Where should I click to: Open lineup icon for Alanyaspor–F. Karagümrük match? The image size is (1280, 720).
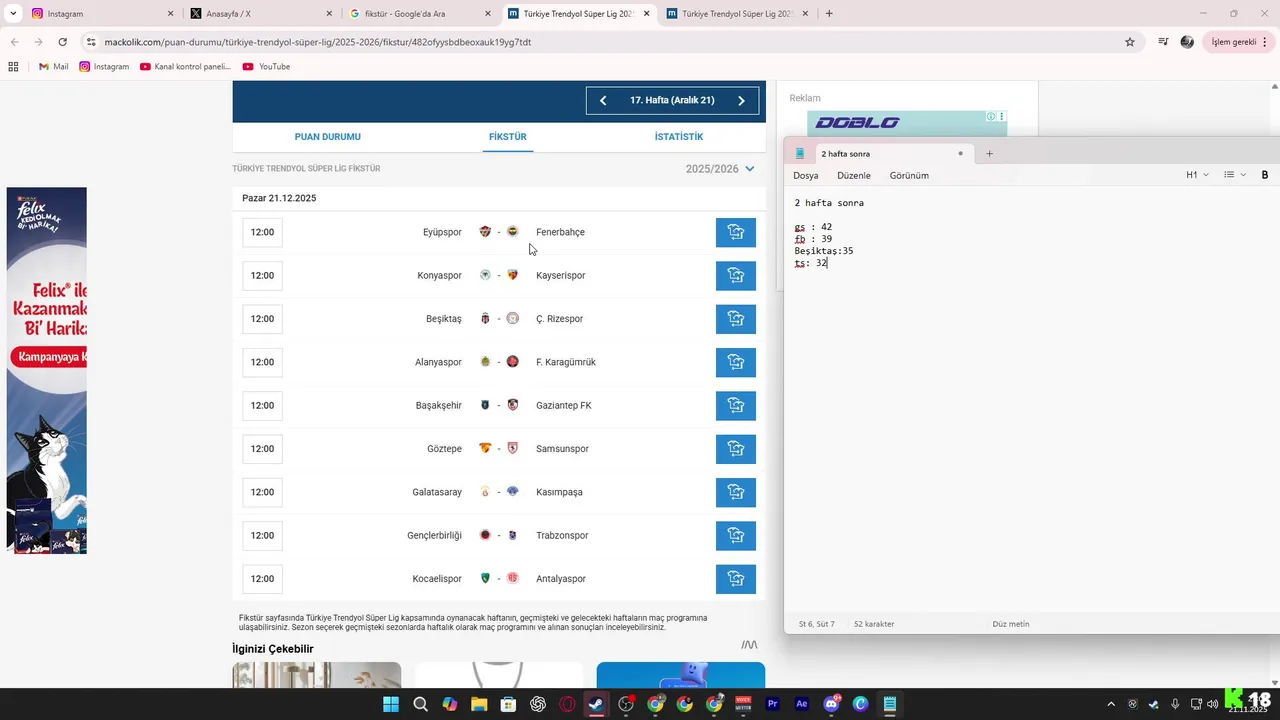point(736,362)
